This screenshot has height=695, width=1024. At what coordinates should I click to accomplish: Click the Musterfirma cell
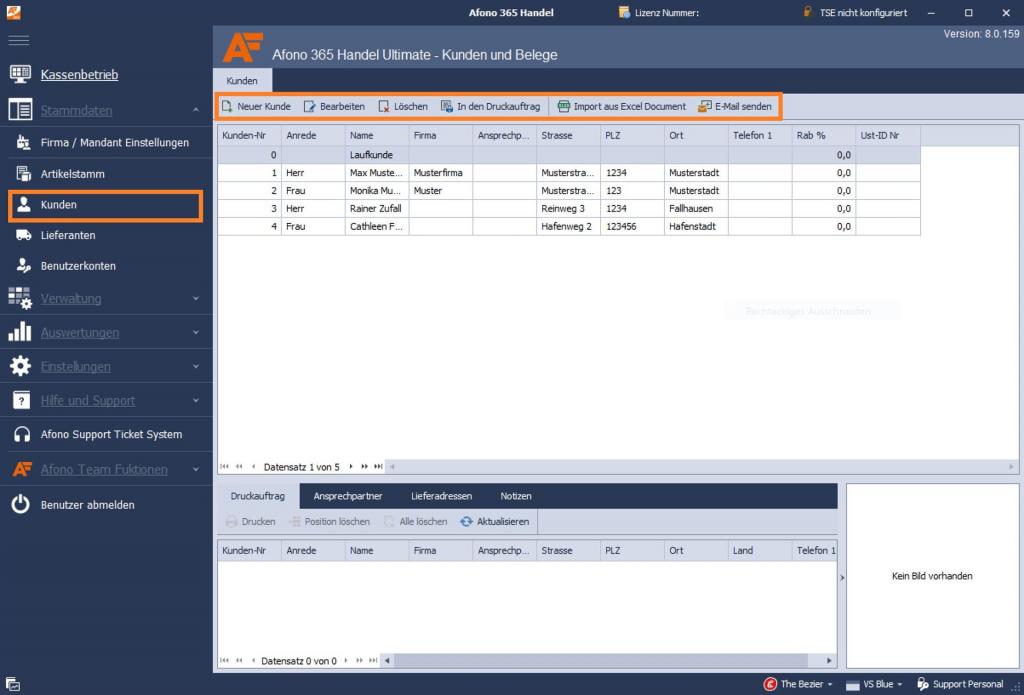tap(440, 172)
